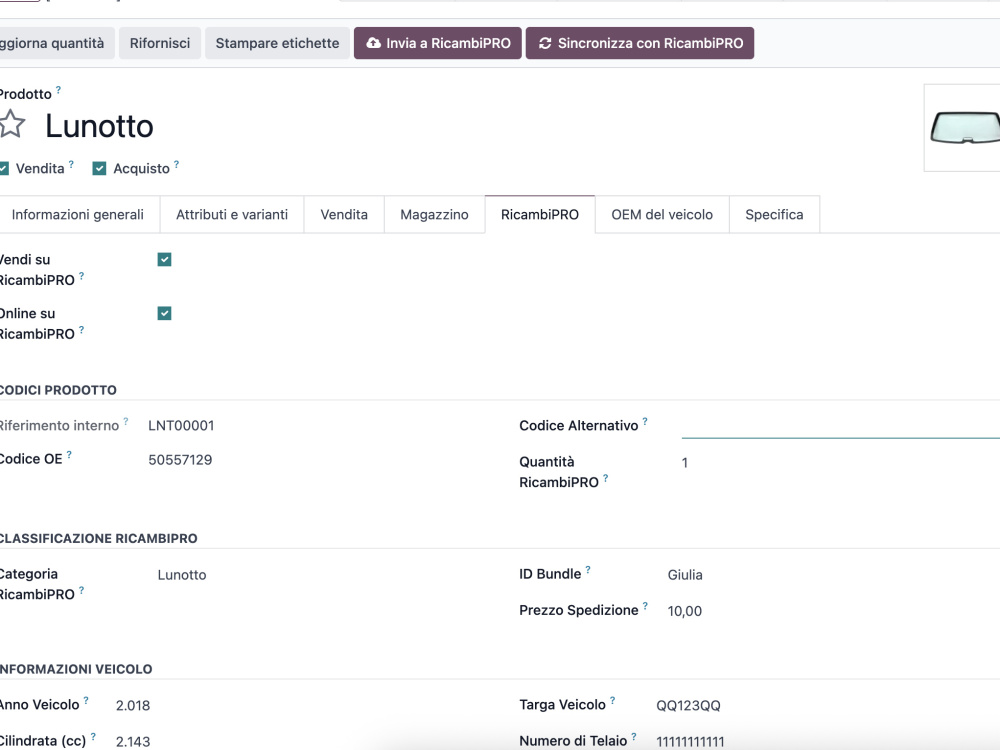Click Prezzo Spedizione value 10,00
The width and height of the screenshot is (1000, 750).
pyautogui.click(x=685, y=611)
